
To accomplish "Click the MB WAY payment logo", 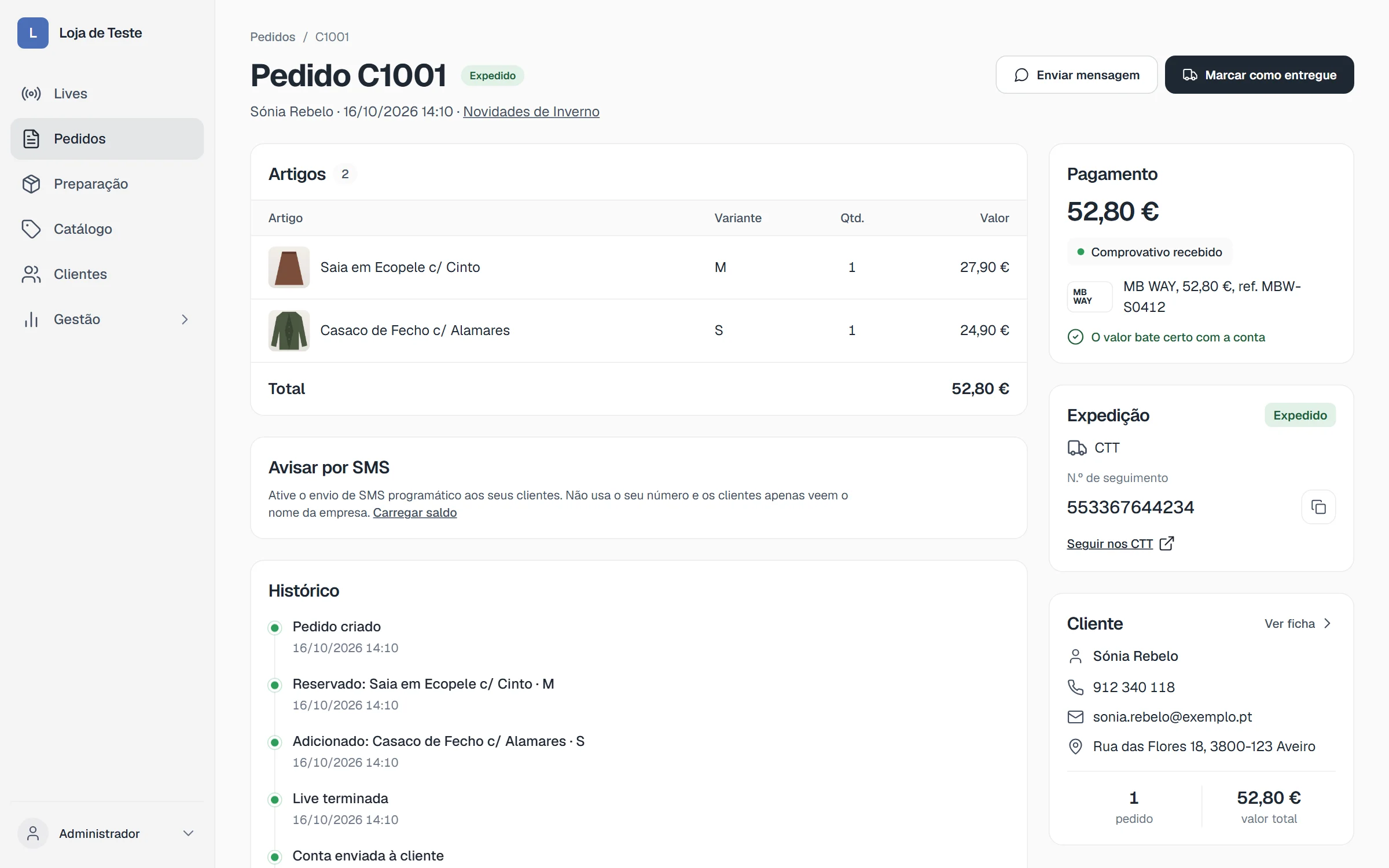I will coord(1089,297).
